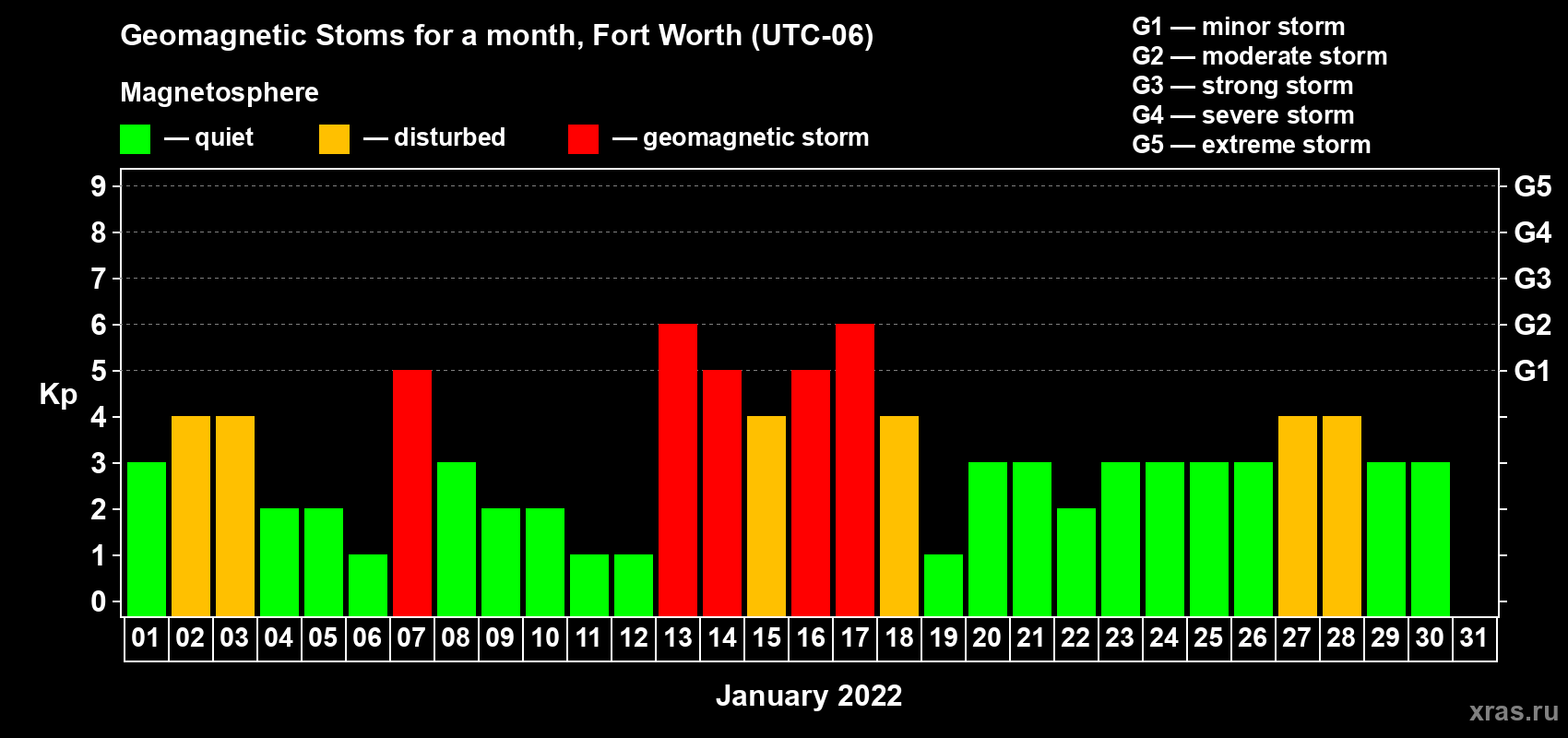Select the green bar for day 26
Viewport: 1568px width, 738px height.
(1253, 539)
